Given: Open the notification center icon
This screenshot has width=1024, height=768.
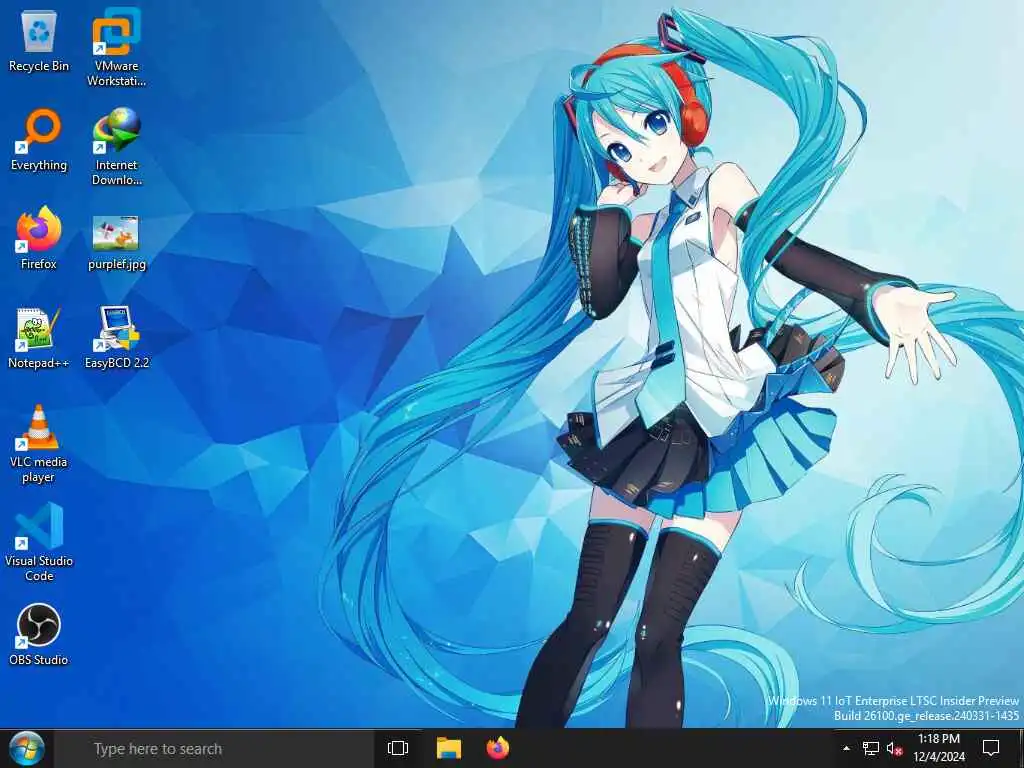Looking at the screenshot, I should tap(991, 748).
